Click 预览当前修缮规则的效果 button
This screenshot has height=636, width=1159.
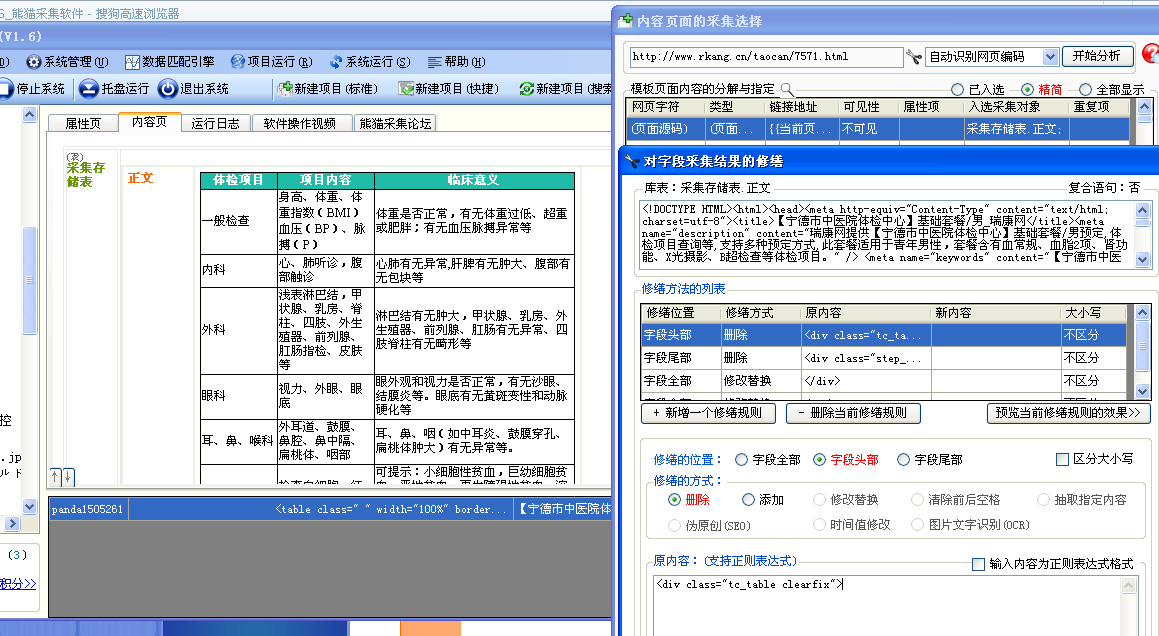1068,413
